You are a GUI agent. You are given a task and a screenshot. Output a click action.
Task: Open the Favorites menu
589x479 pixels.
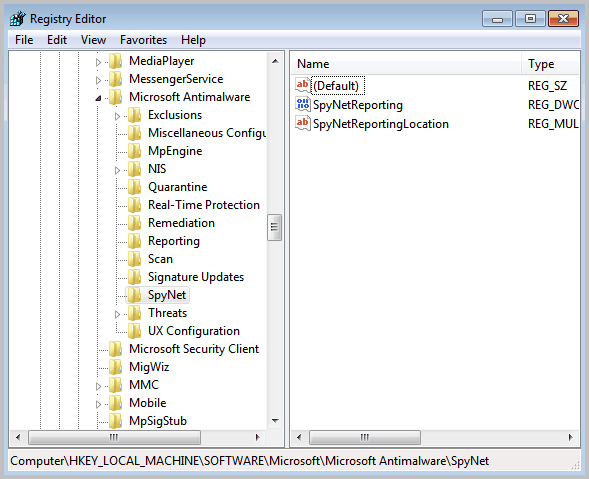(143, 40)
